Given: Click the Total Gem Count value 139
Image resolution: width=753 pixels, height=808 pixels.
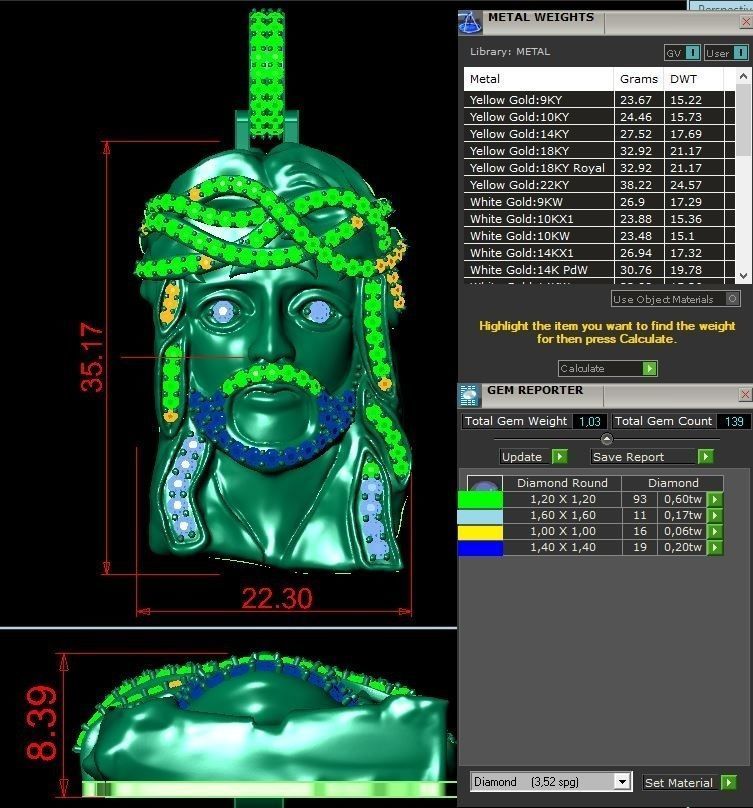Looking at the screenshot, I should [734, 422].
